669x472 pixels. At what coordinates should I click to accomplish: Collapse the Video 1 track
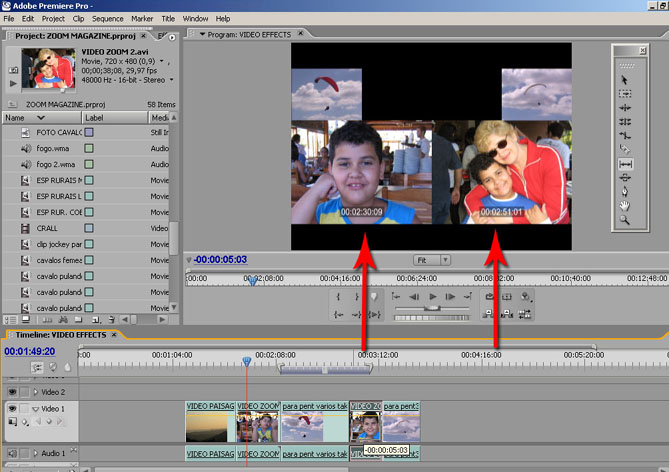pyautogui.click(x=35, y=409)
